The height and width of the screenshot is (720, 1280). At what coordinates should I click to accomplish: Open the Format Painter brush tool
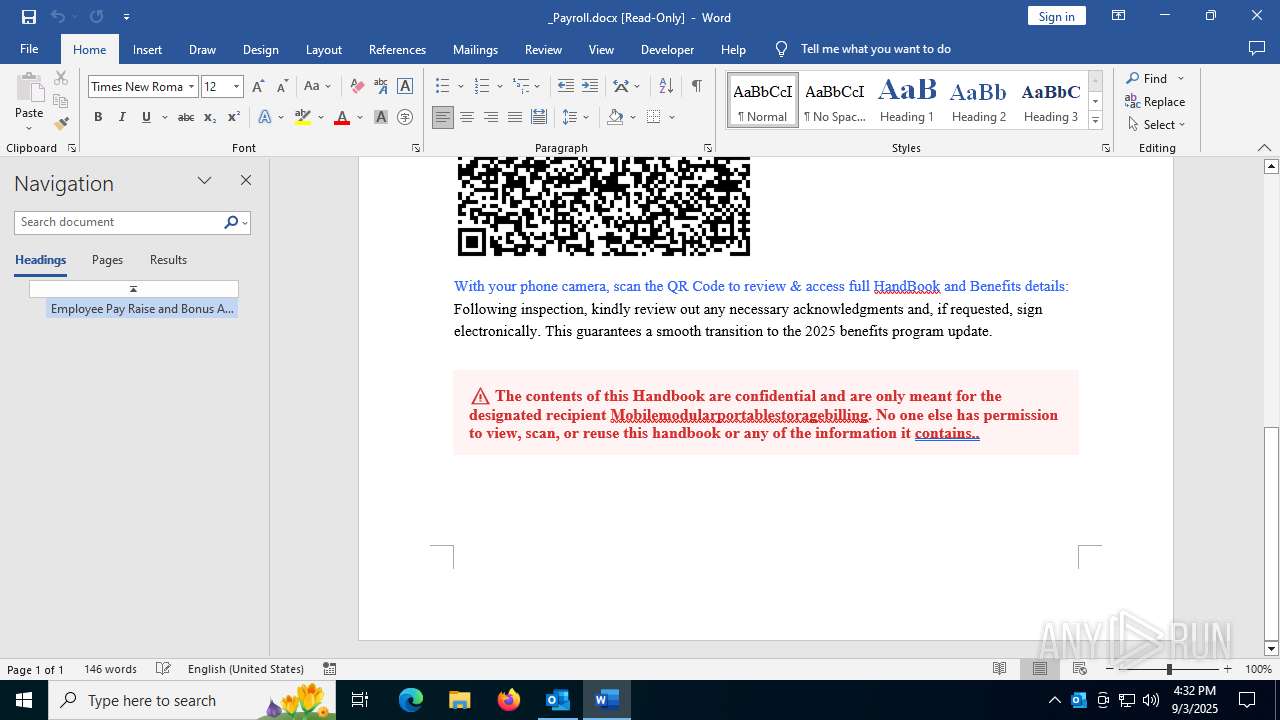[x=61, y=124]
